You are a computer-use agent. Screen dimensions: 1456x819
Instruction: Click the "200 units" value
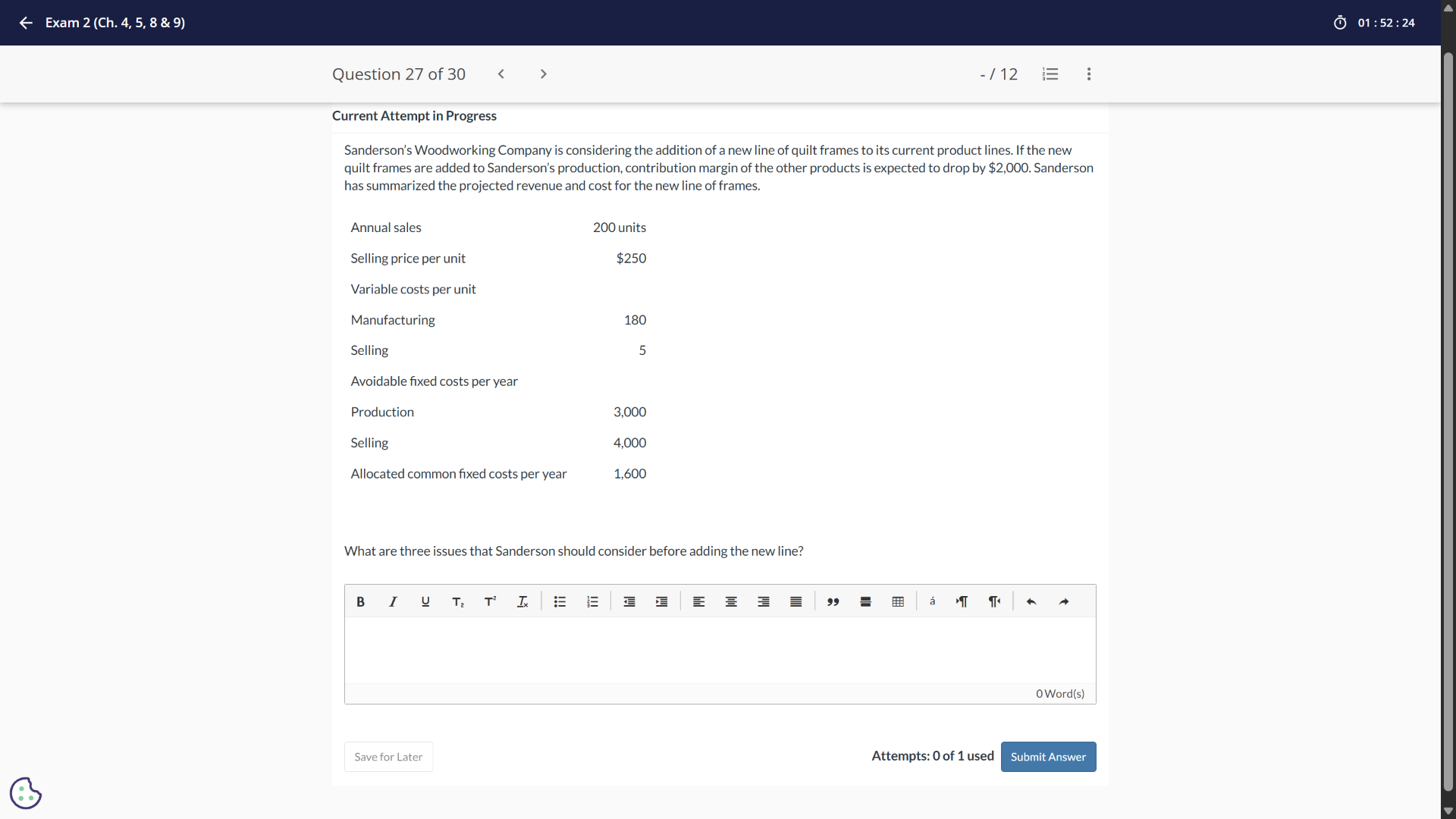pos(620,227)
